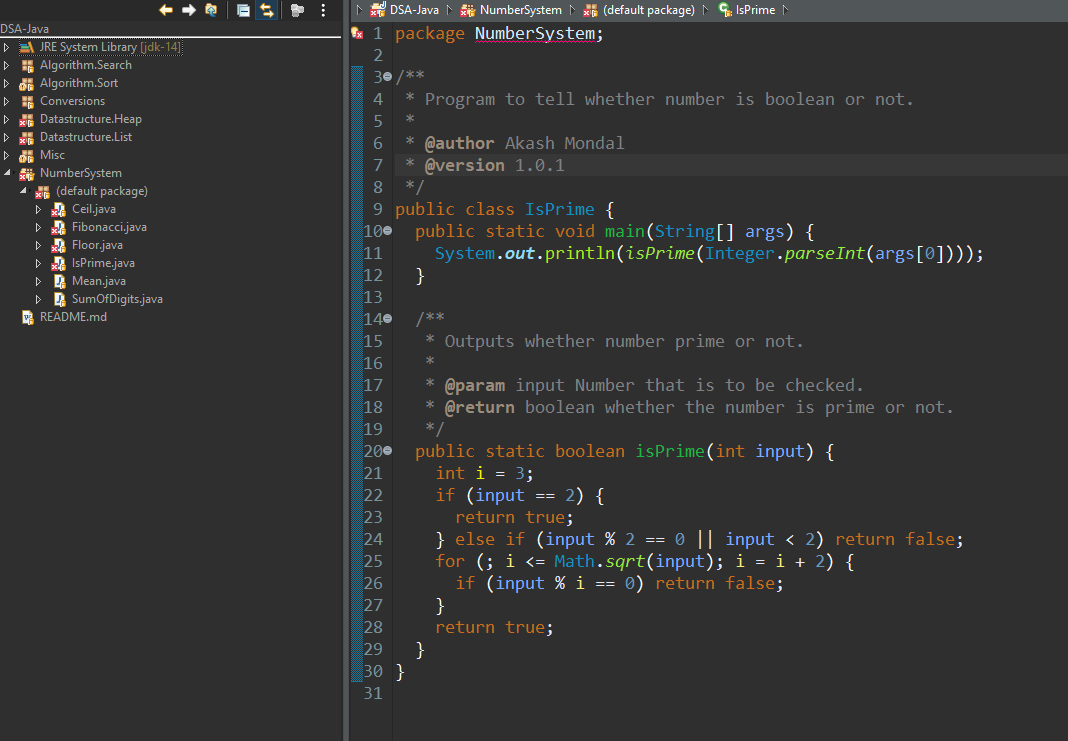
Task: Expand the Ceil.java tree node
Action: click(39, 209)
